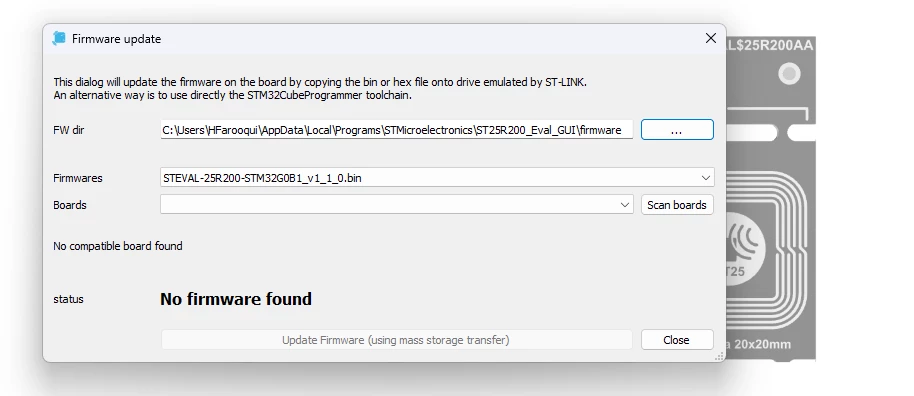Click the Firmware update app icon in title bar

coord(59,38)
